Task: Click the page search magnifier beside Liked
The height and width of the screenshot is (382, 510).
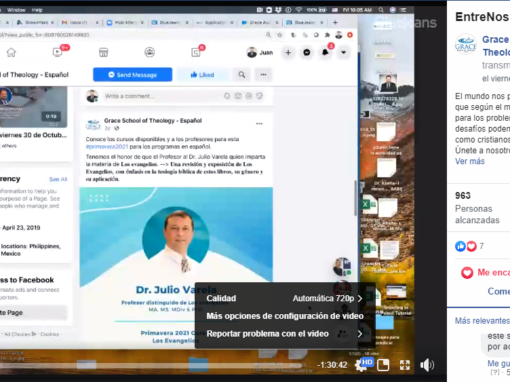Action: coord(242,75)
